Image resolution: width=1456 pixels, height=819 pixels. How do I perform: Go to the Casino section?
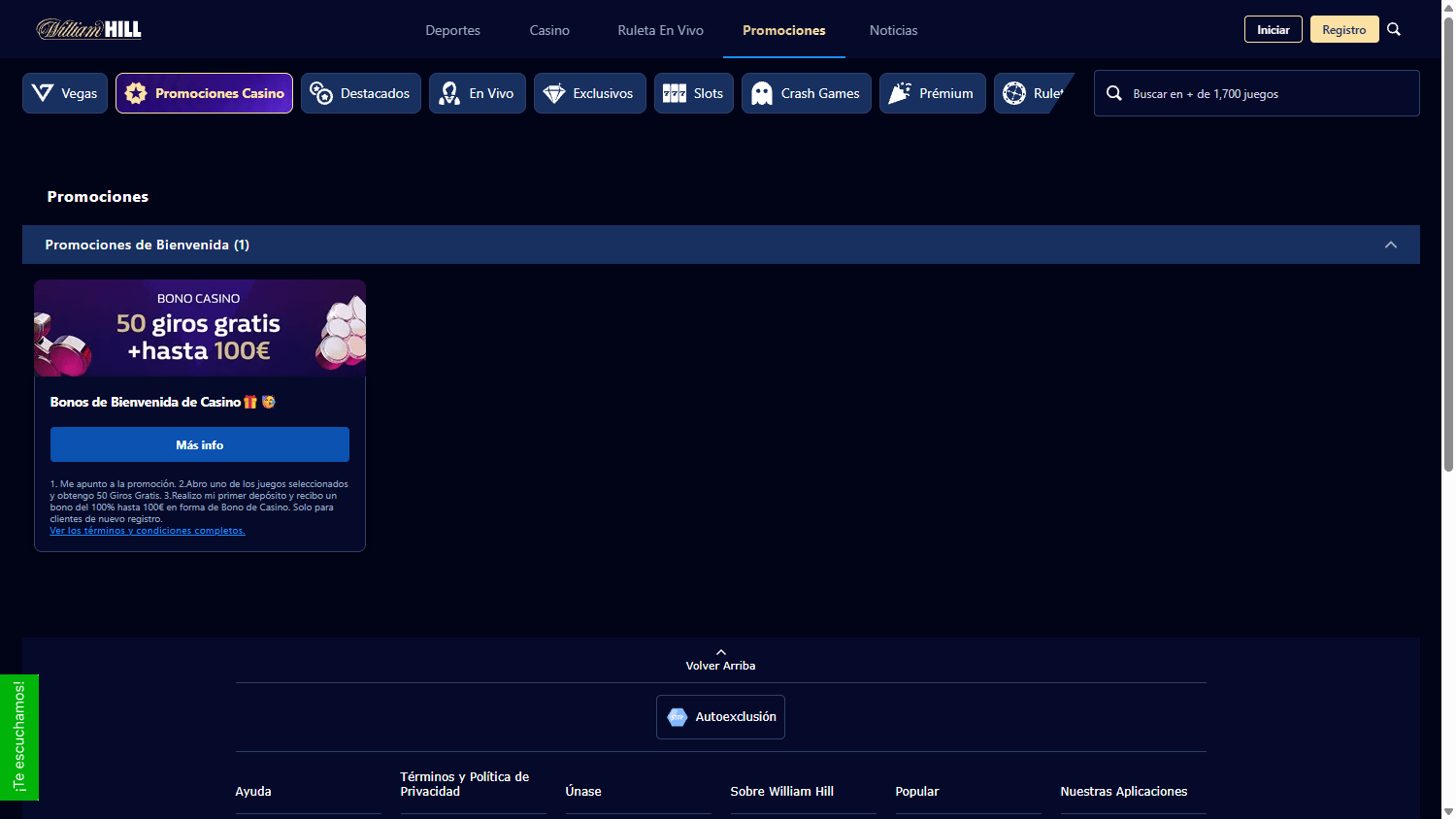point(549,30)
